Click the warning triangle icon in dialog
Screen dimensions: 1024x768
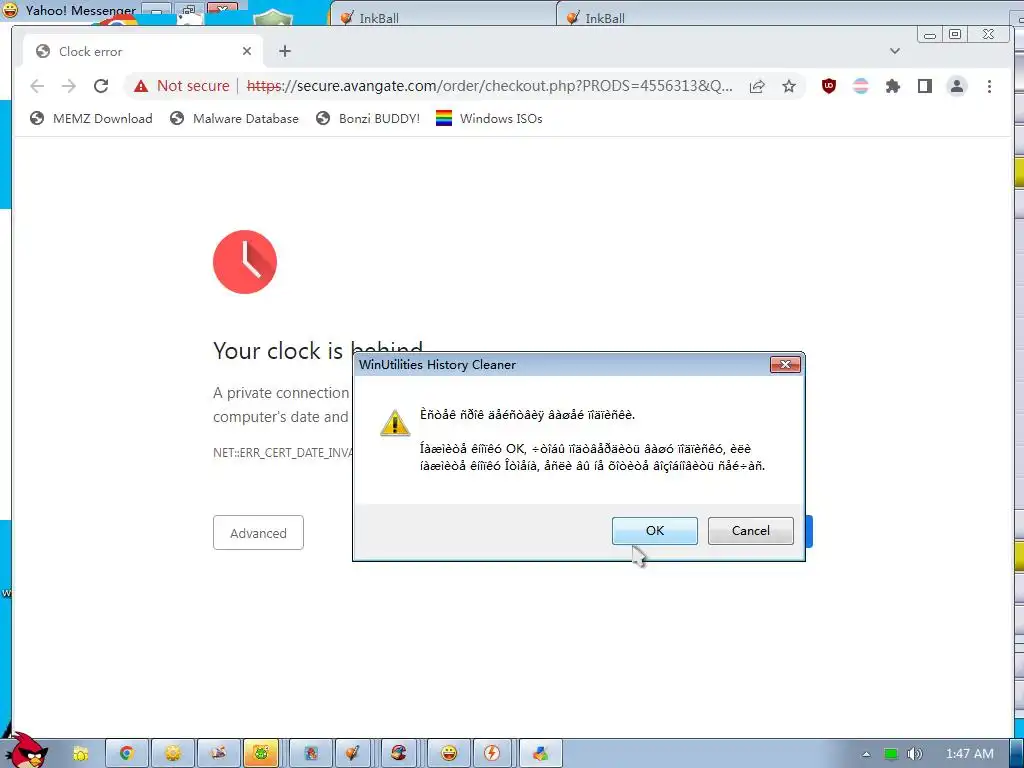pyautogui.click(x=395, y=423)
